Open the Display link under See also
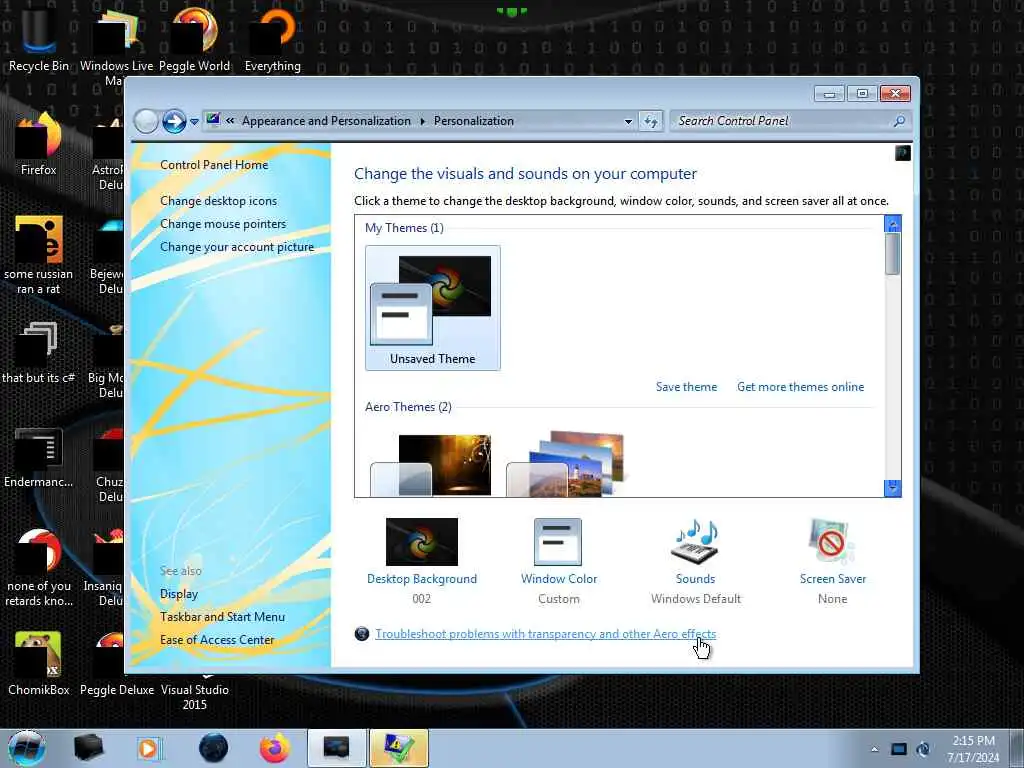The height and width of the screenshot is (768, 1024). [179, 594]
